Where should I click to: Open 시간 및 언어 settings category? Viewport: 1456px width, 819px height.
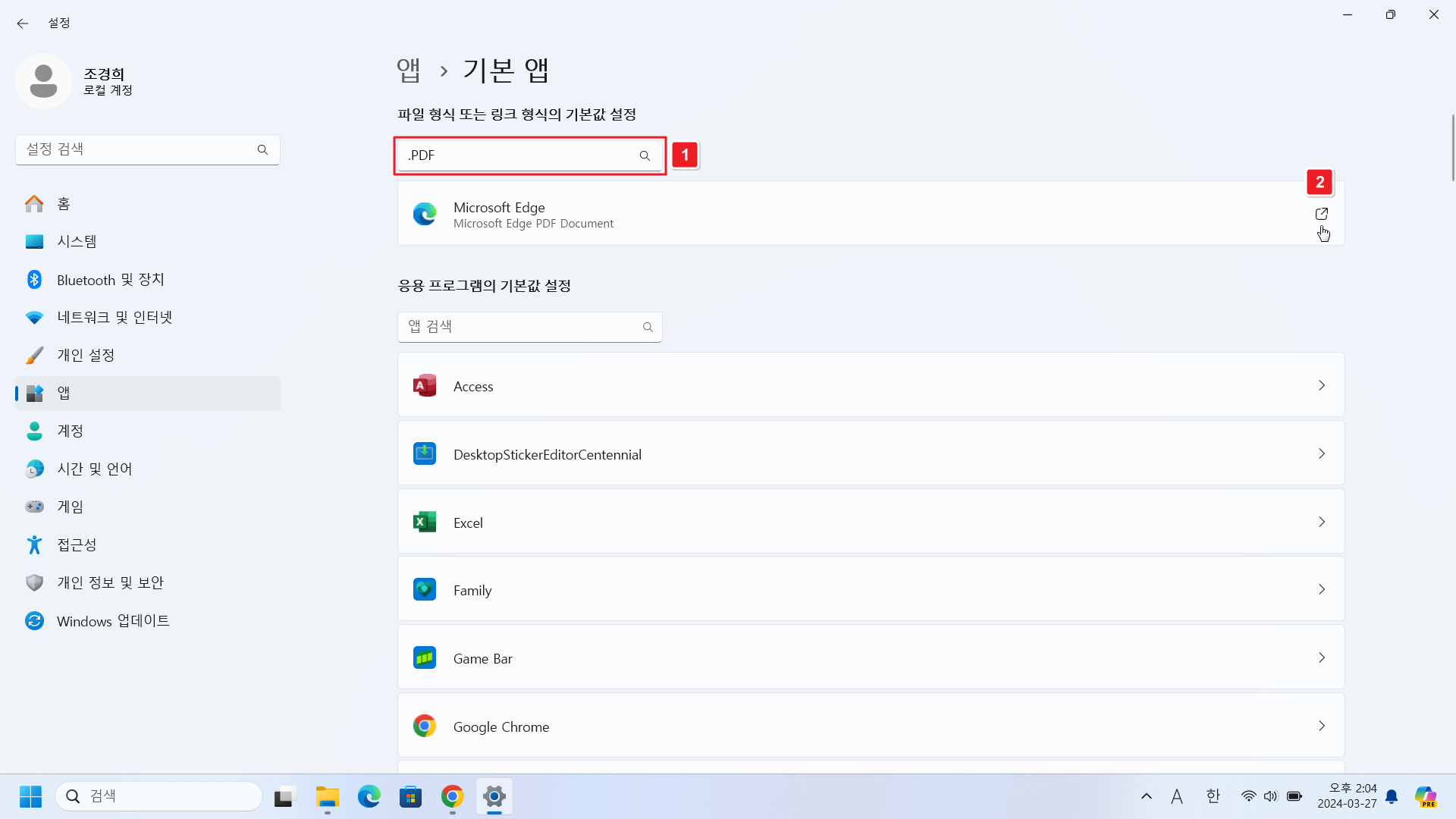tap(148, 469)
